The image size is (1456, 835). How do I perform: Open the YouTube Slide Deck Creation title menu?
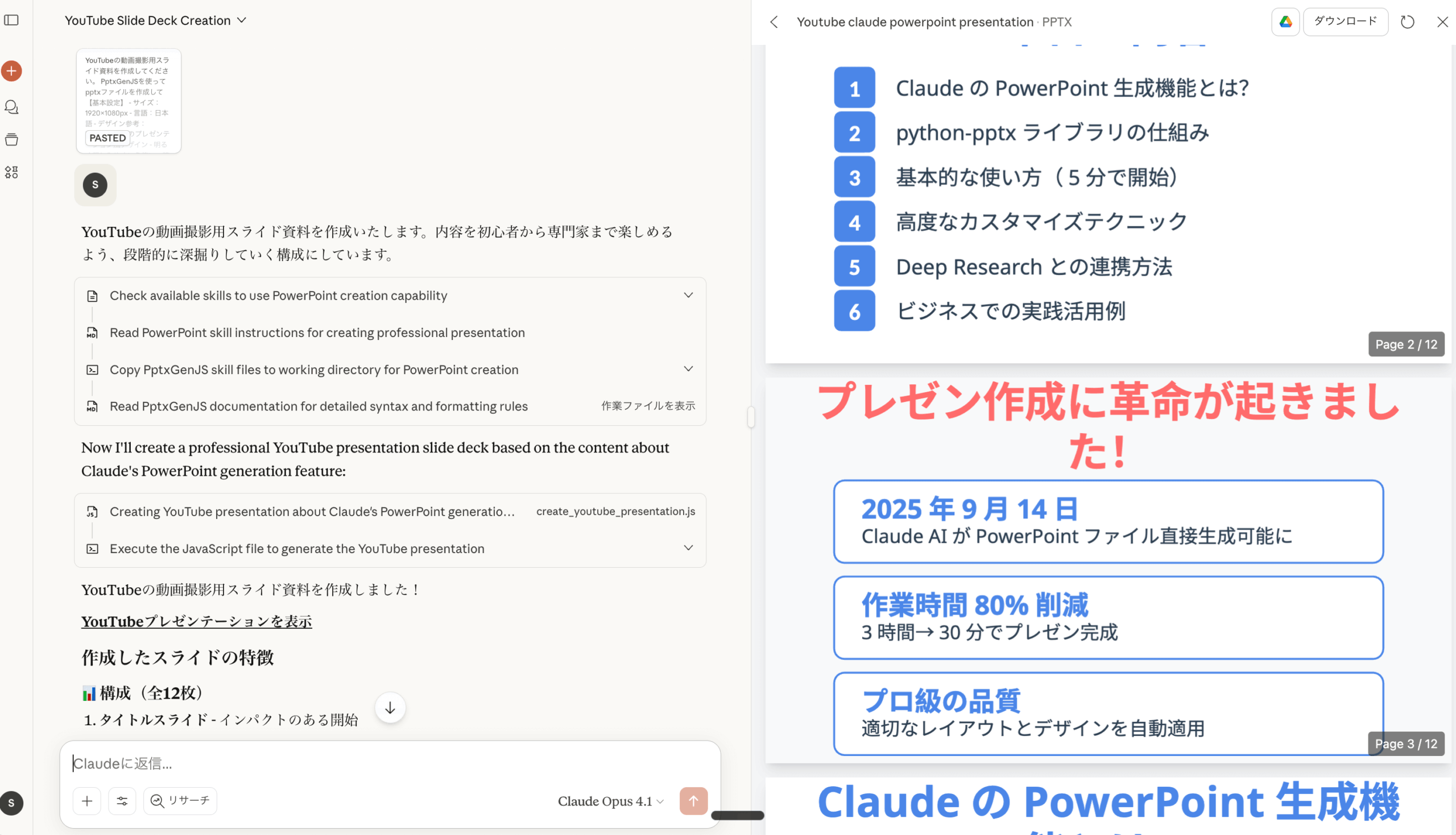point(155,20)
